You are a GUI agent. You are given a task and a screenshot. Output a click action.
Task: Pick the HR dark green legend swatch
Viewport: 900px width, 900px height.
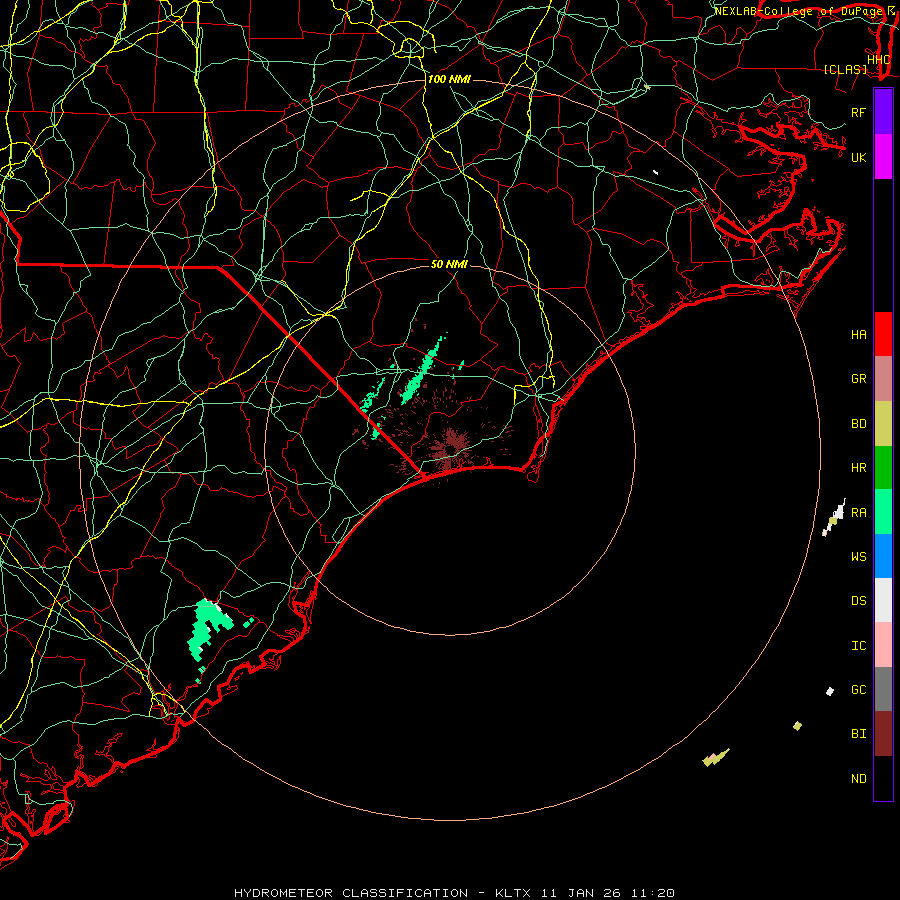click(x=883, y=467)
